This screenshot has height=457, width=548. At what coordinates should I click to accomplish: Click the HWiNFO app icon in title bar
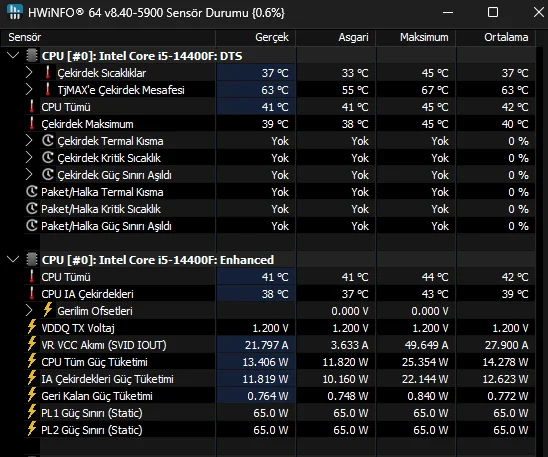click(15, 12)
